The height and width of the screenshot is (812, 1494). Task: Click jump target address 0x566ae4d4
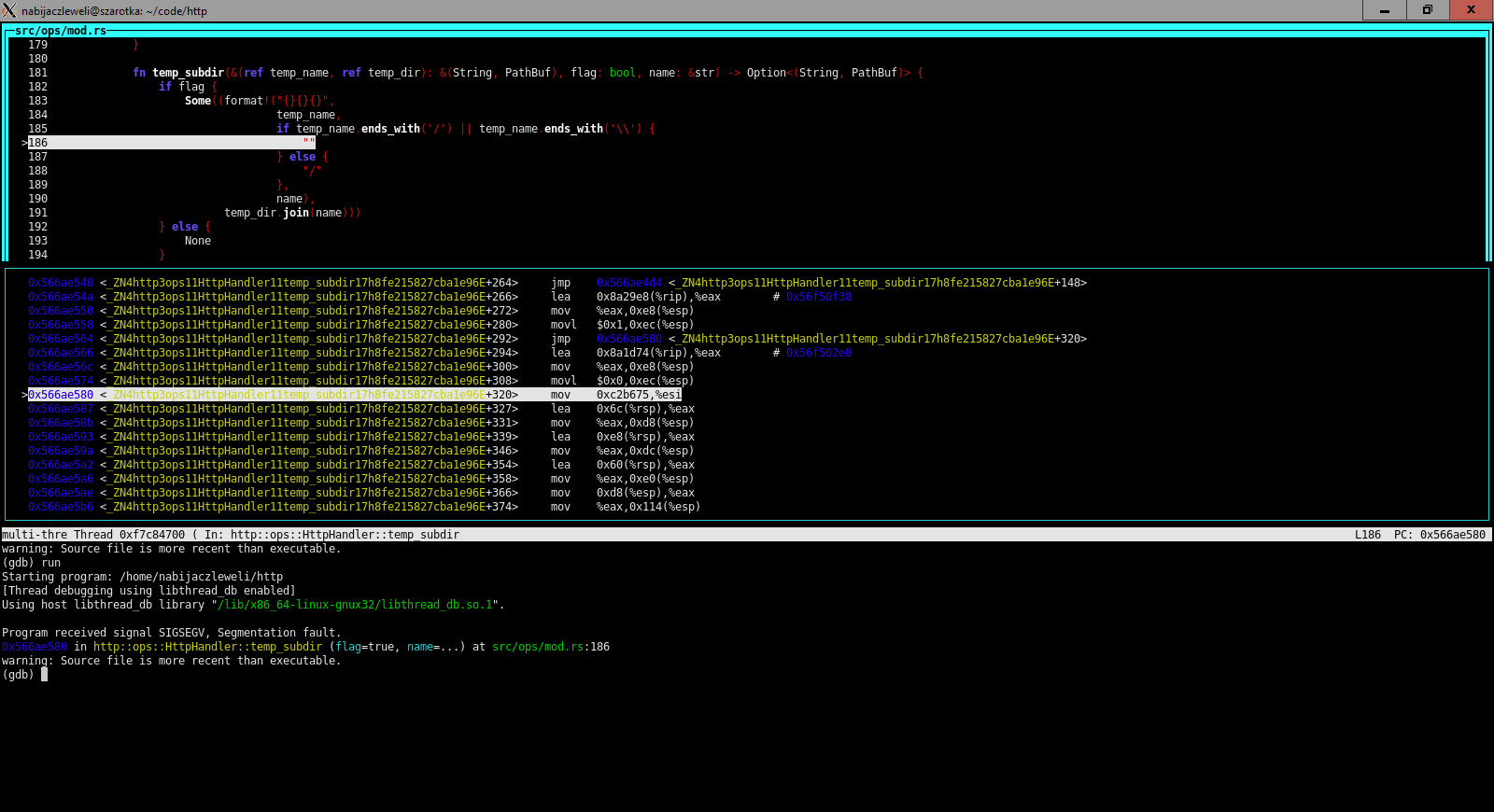pos(628,283)
